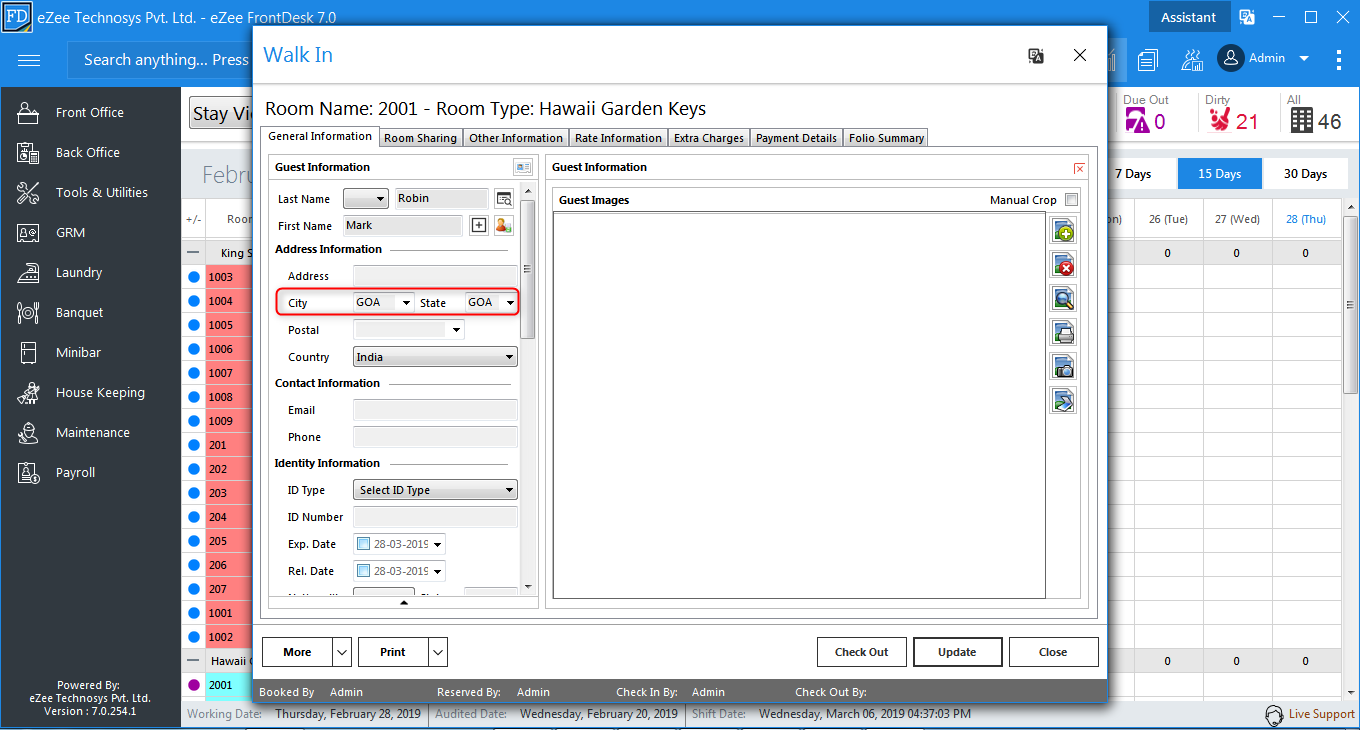Click the More button

coord(297,652)
